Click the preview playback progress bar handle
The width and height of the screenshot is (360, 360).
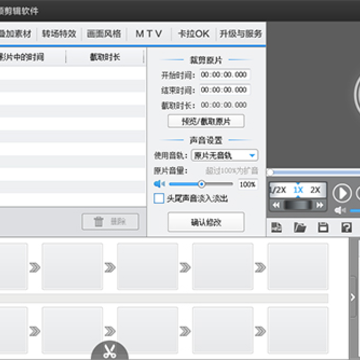(270, 172)
